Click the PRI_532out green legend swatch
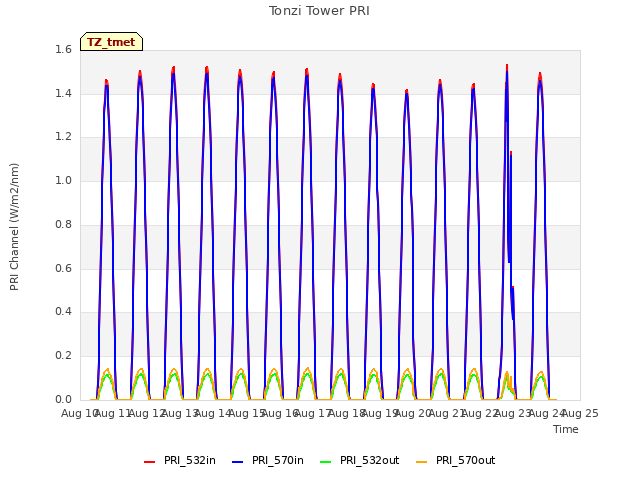This screenshot has width=640, height=480. pyautogui.click(x=326, y=462)
